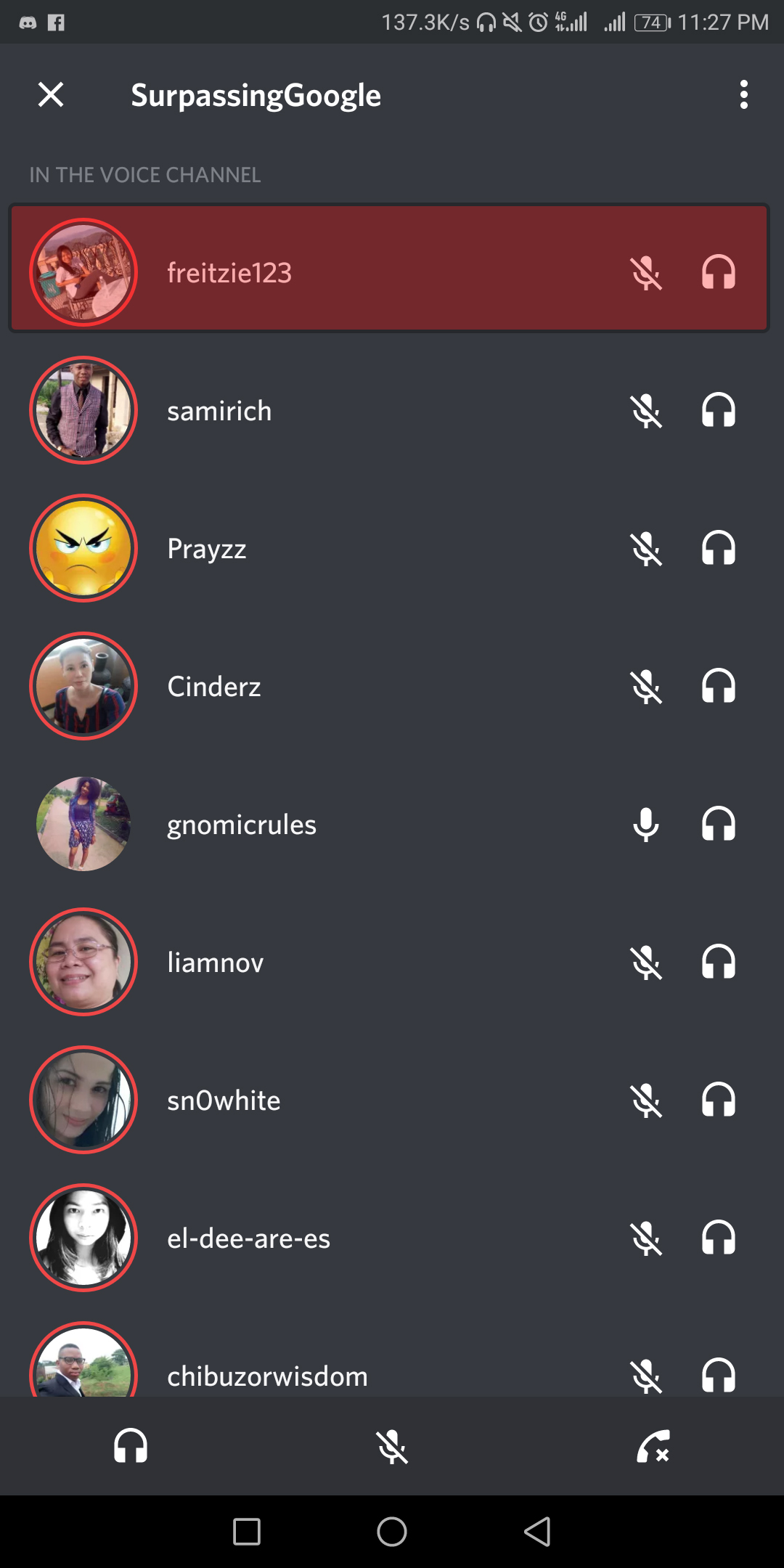Tap the muted mic icon beside sn0white

pos(645,1101)
